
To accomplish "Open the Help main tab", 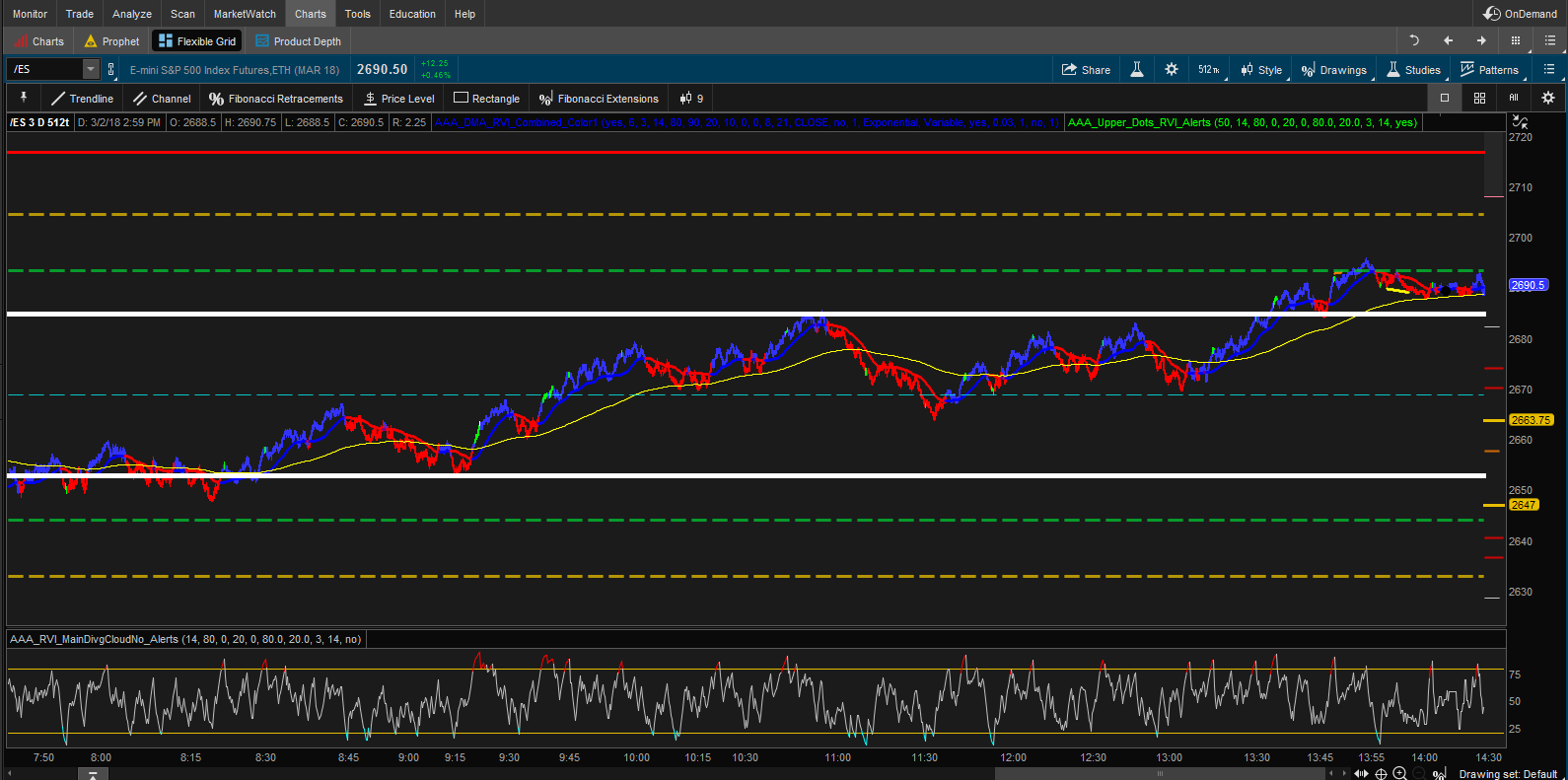I will coord(464,14).
